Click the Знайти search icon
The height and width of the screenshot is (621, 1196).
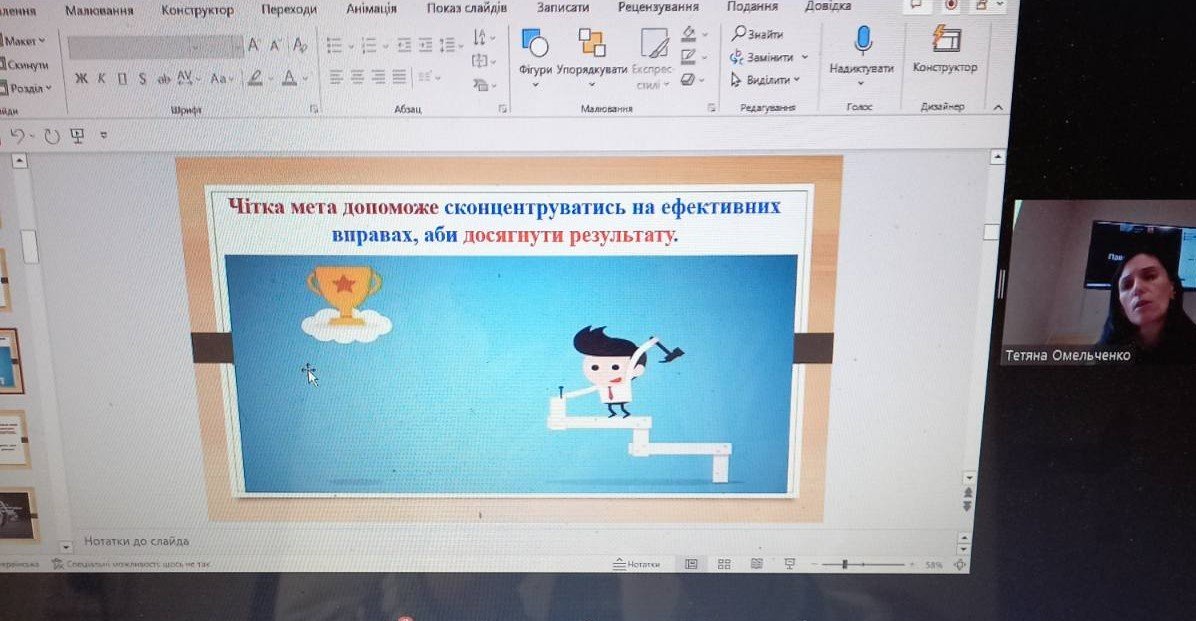[740, 34]
